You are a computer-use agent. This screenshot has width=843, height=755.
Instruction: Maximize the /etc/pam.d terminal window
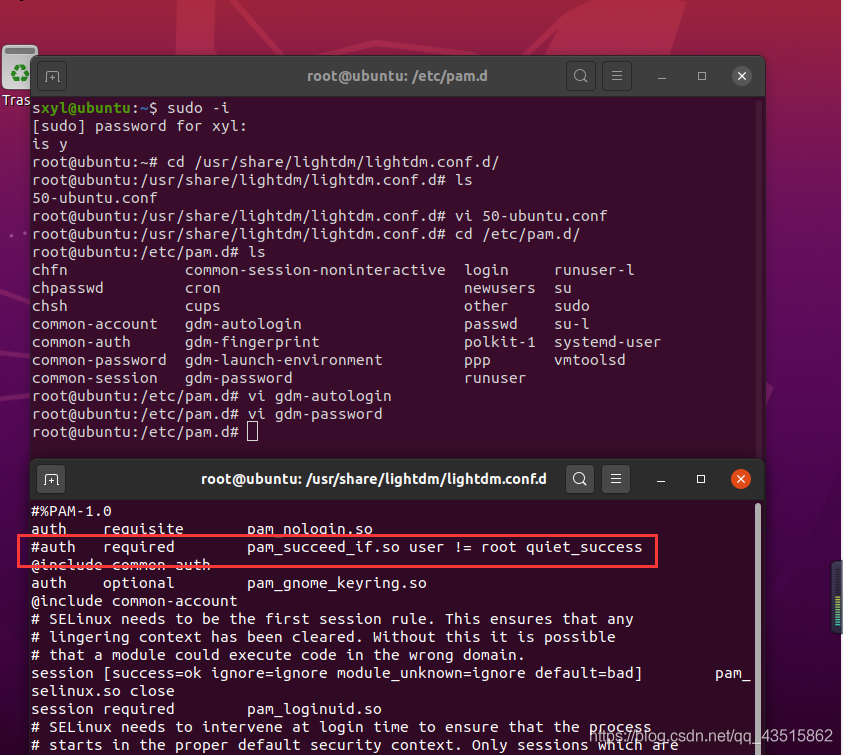[x=702, y=76]
